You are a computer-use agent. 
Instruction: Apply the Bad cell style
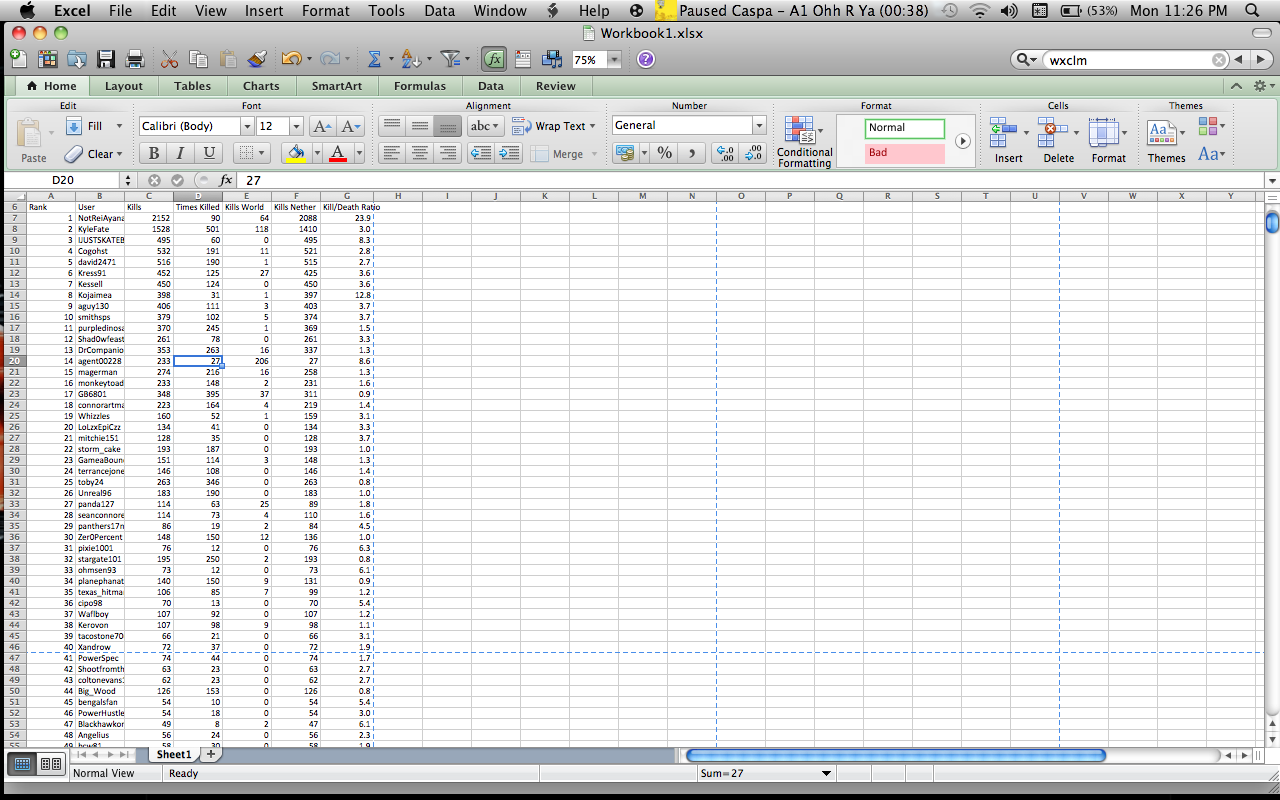pyautogui.click(x=903, y=153)
